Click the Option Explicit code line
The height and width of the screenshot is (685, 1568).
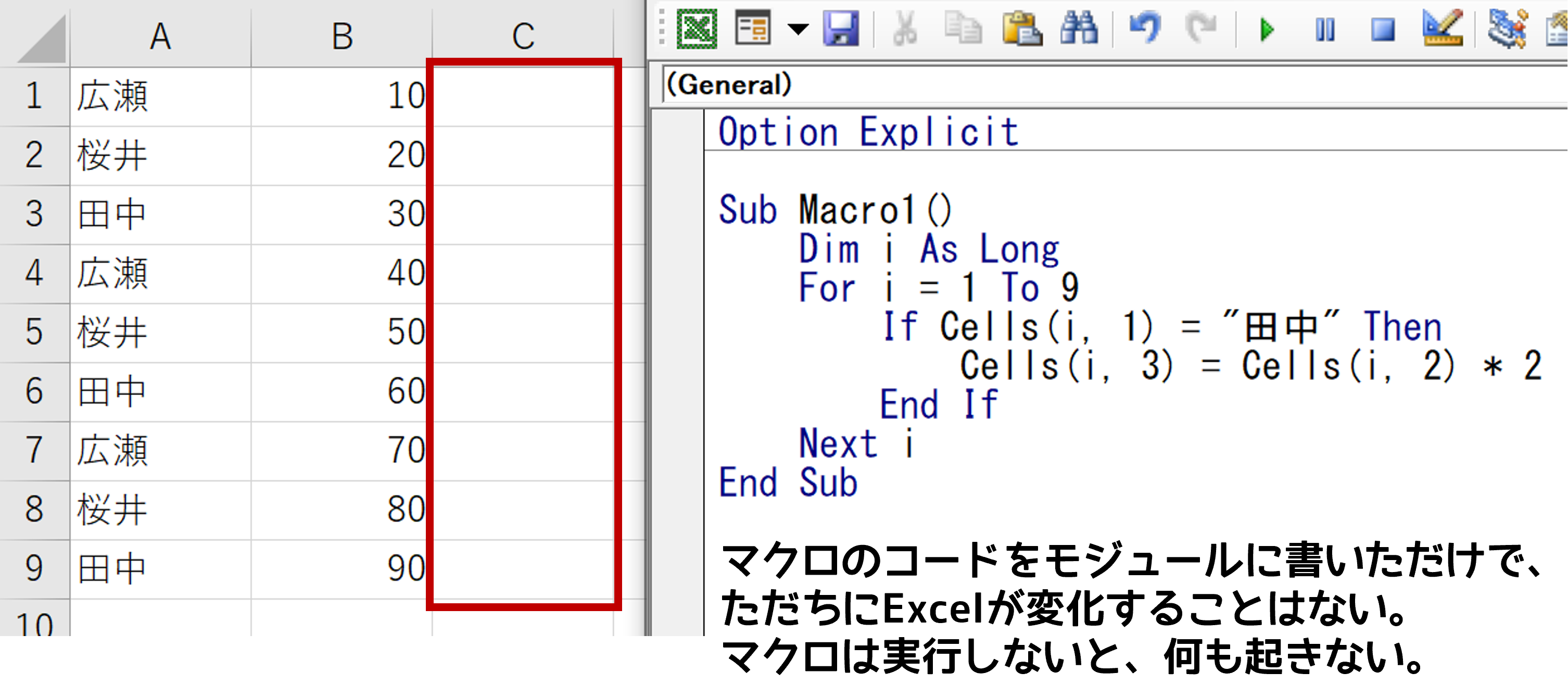click(x=869, y=132)
